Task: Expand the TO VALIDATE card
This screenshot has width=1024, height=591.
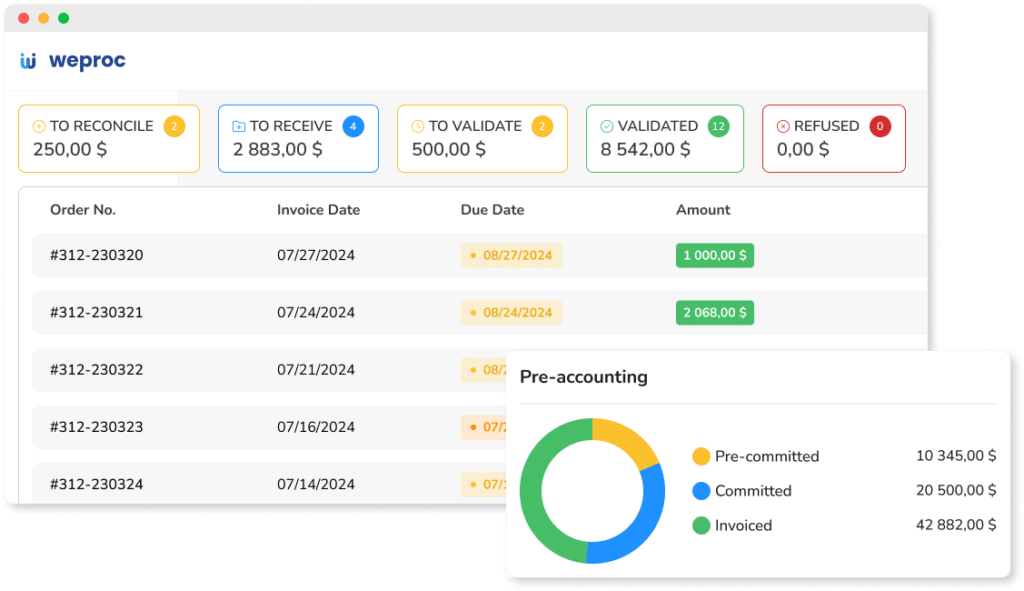Action: (x=482, y=139)
